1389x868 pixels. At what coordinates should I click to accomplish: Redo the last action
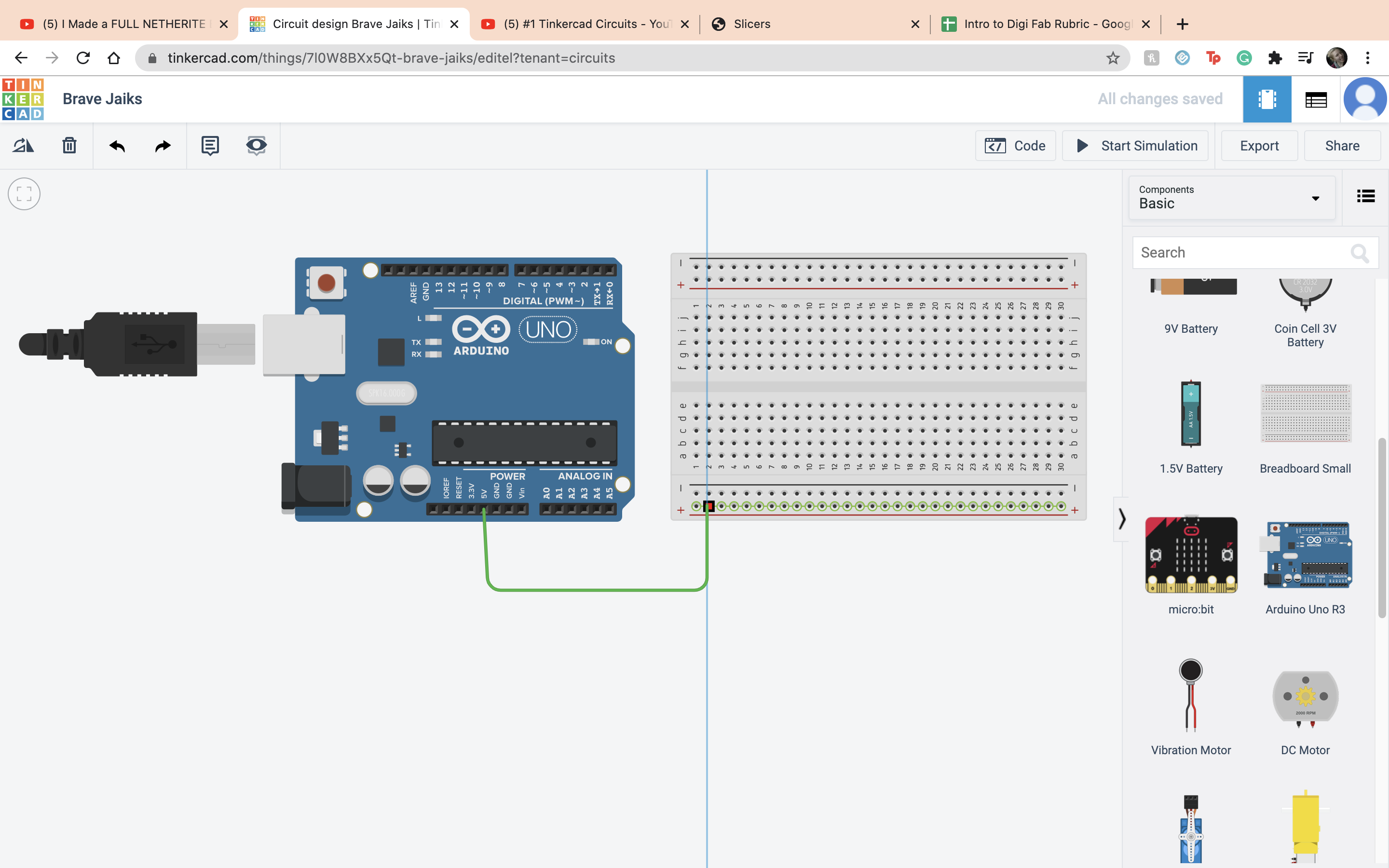163,146
